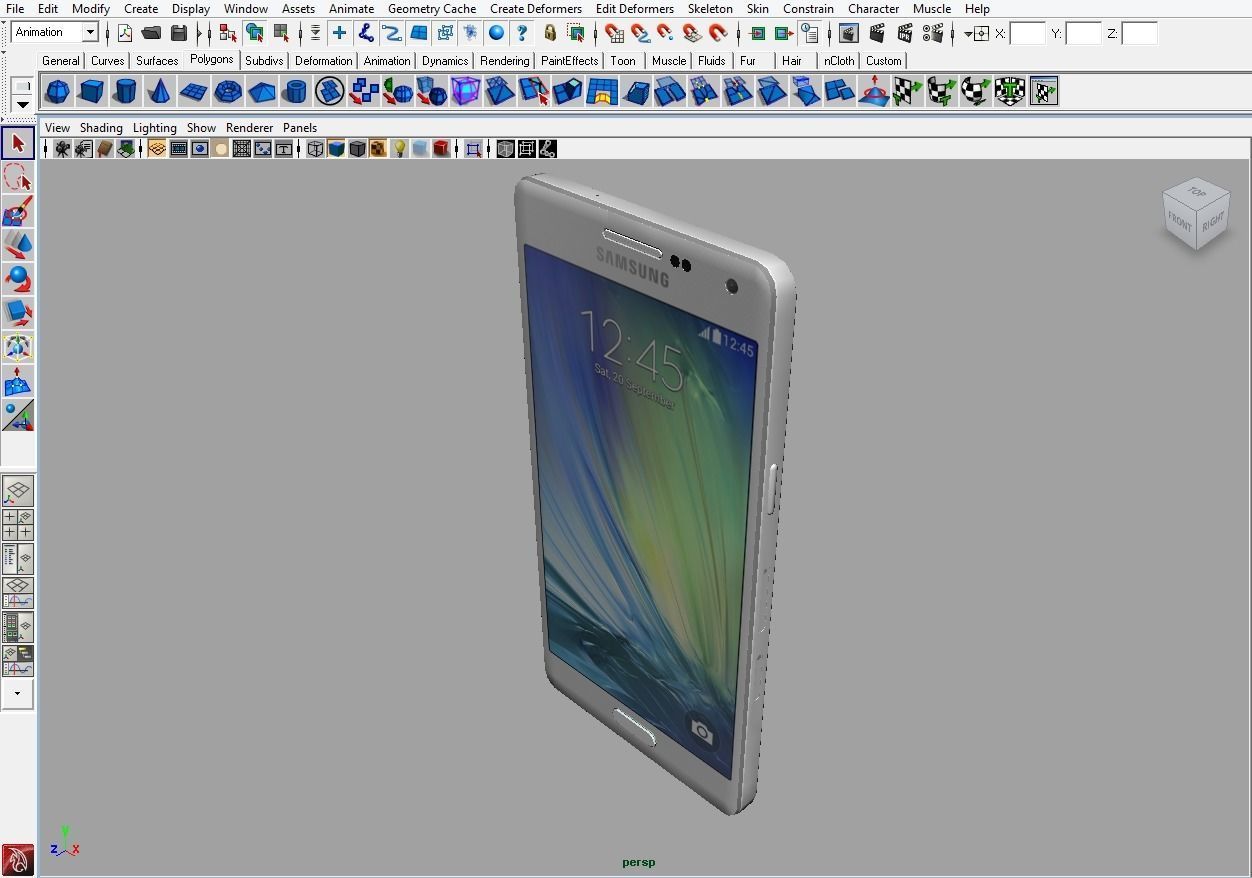Viewport: 1252px width, 878px height.
Task: Activate the Scale tool
Action: (x=18, y=313)
